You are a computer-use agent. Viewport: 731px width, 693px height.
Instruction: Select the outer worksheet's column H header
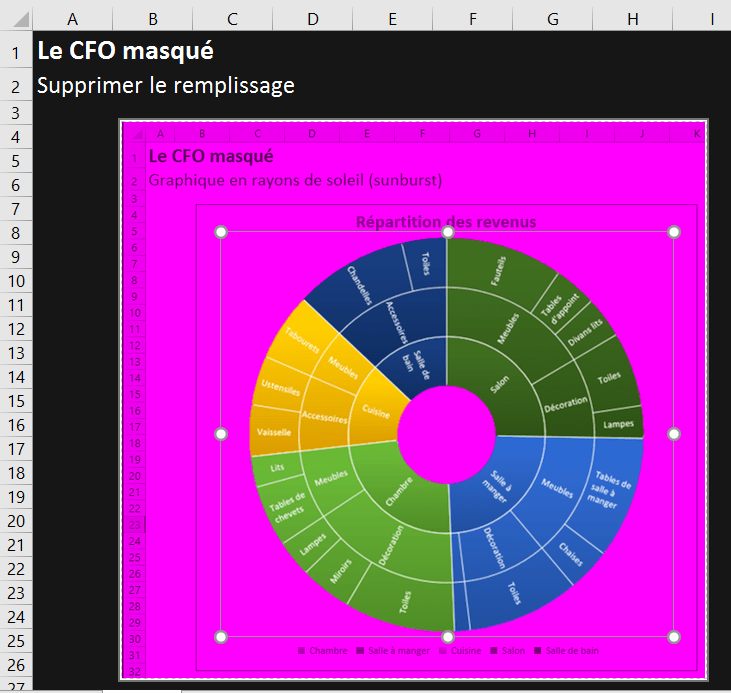coord(632,18)
